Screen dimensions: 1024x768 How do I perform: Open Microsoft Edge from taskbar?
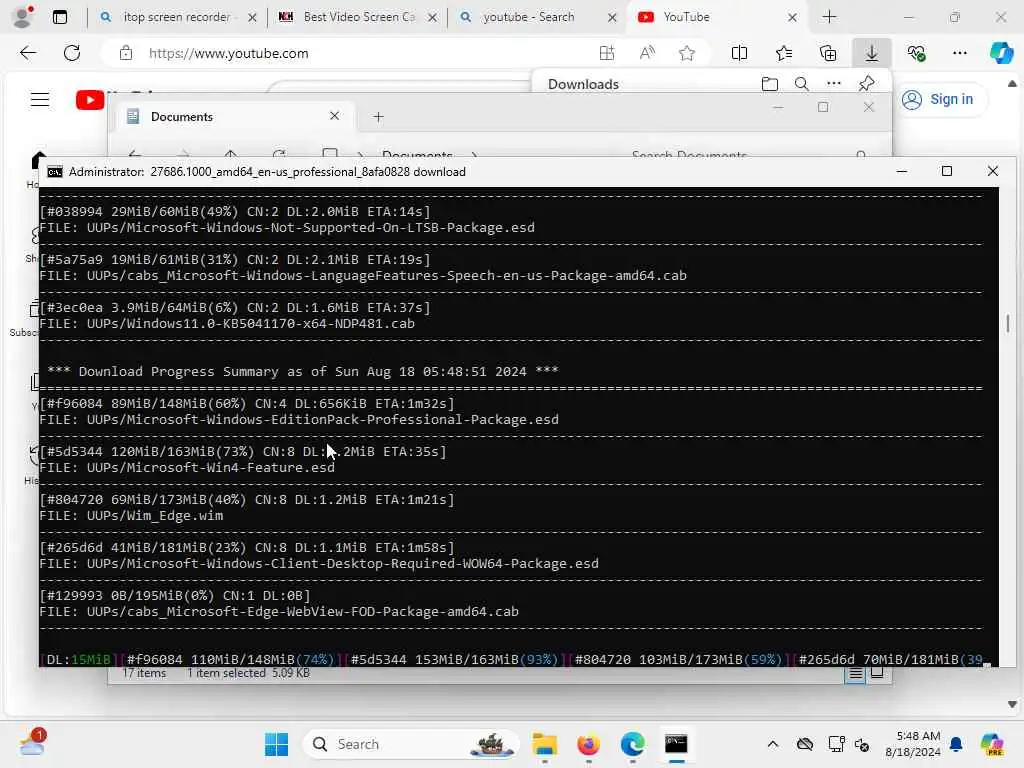pos(632,744)
